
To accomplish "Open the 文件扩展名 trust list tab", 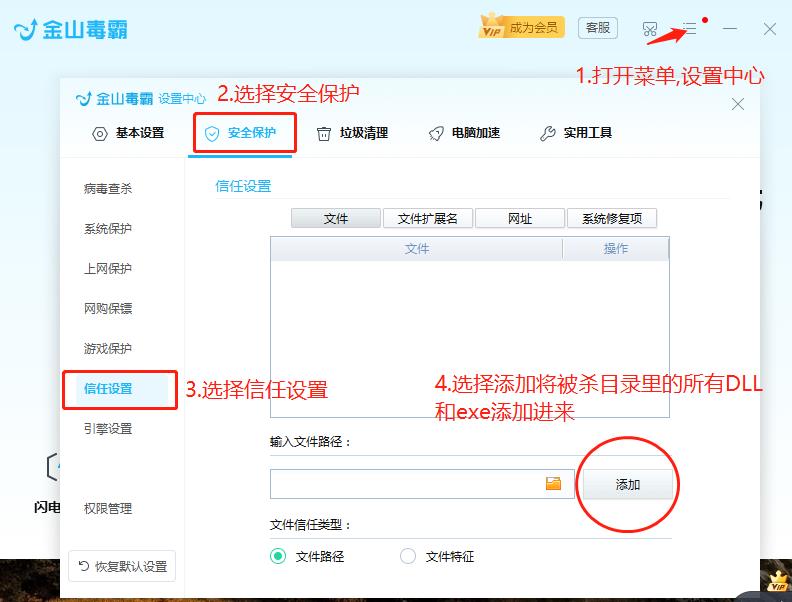I will coord(428,218).
